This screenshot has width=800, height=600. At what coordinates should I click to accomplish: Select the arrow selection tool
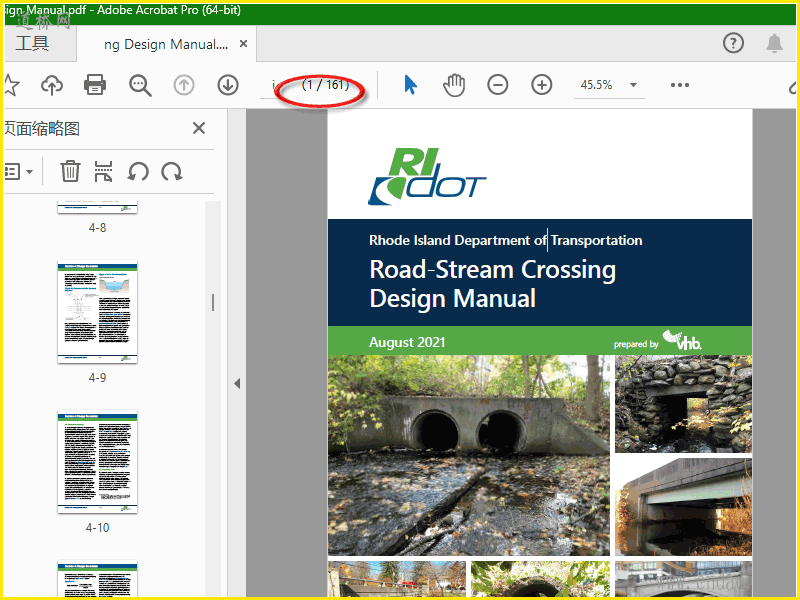pyautogui.click(x=410, y=85)
